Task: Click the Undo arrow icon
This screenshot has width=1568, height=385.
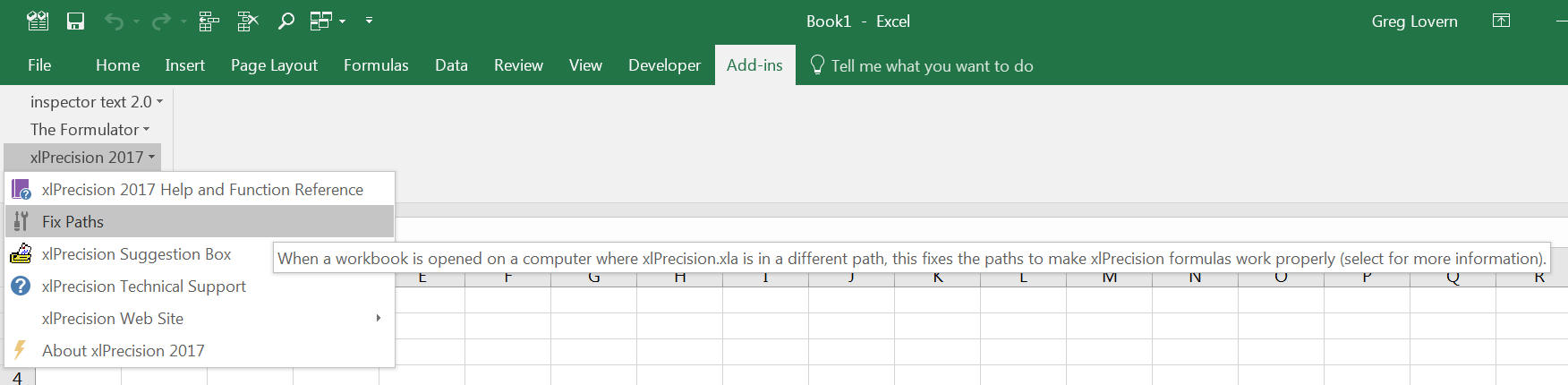Action: 114,21
